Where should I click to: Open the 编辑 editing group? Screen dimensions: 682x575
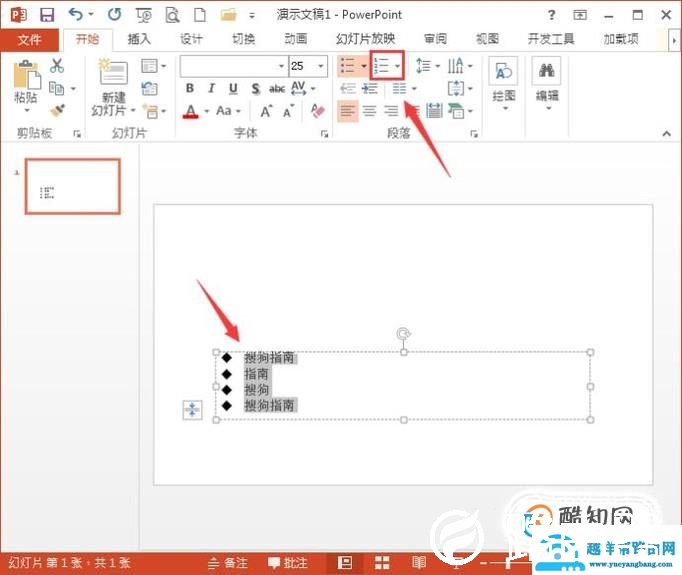(x=547, y=84)
